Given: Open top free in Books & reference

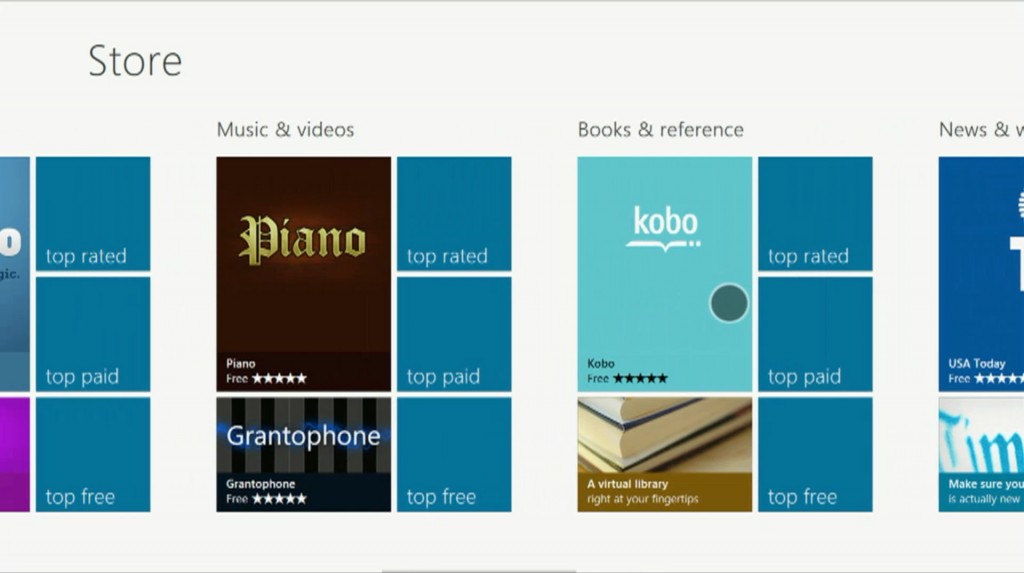Looking at the screenshot, I should coord(815,455).
